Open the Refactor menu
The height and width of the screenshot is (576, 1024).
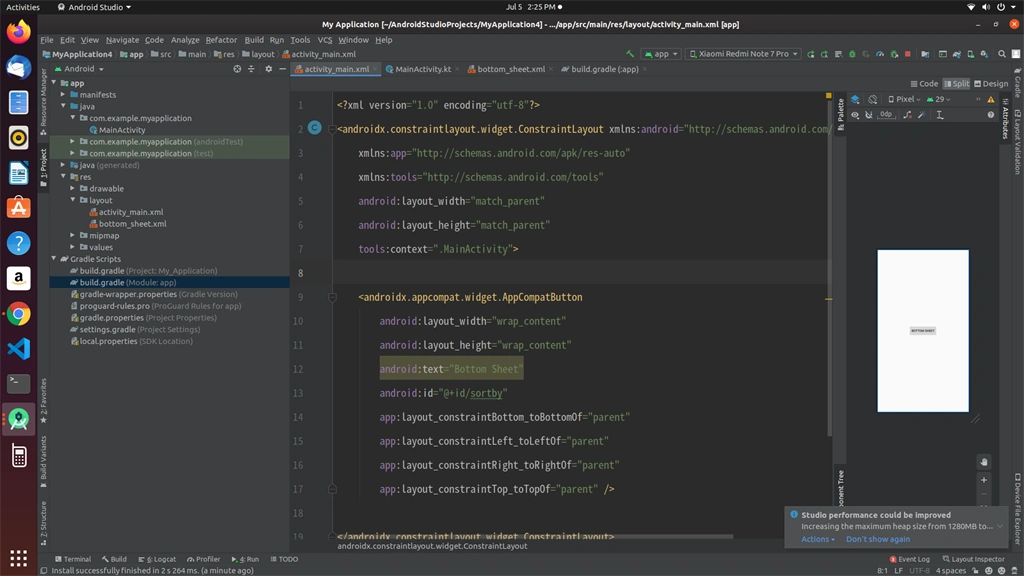221,40
